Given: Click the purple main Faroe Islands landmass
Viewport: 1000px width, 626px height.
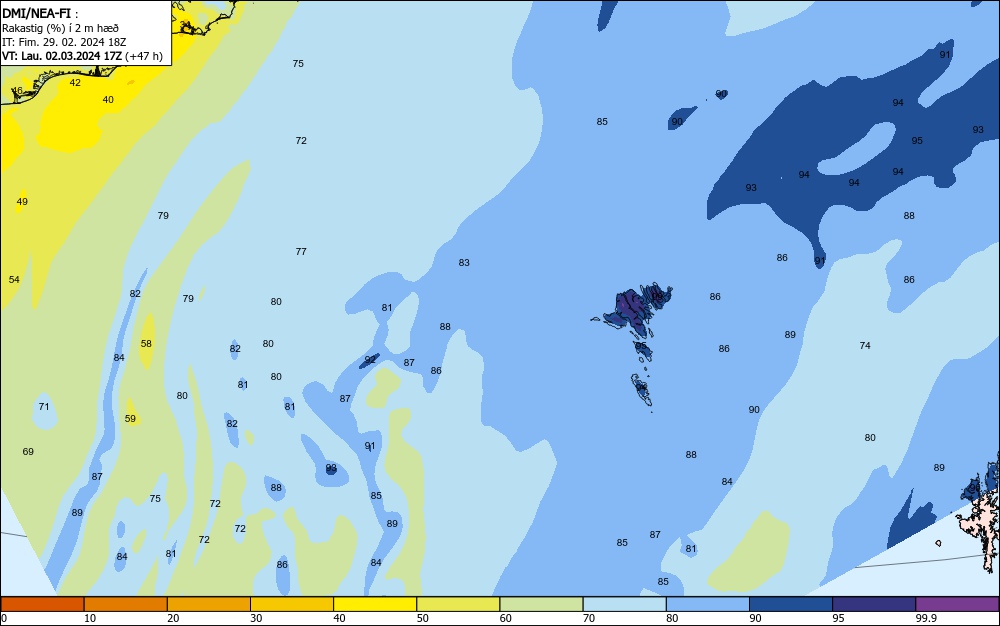Looking at the screenshot, I should tap(631, 308).
